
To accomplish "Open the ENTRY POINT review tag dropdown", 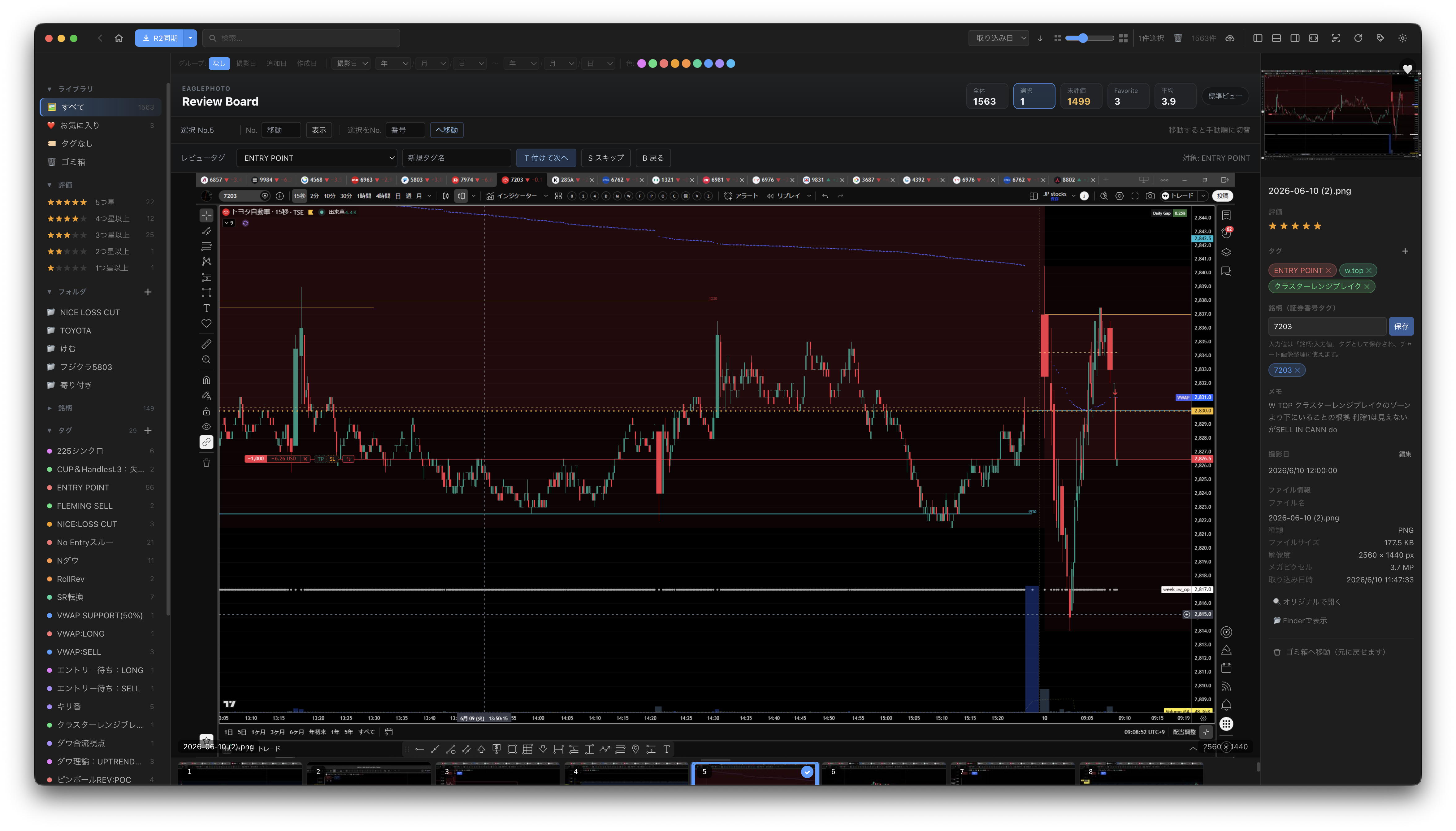I will tap(317, 158).
